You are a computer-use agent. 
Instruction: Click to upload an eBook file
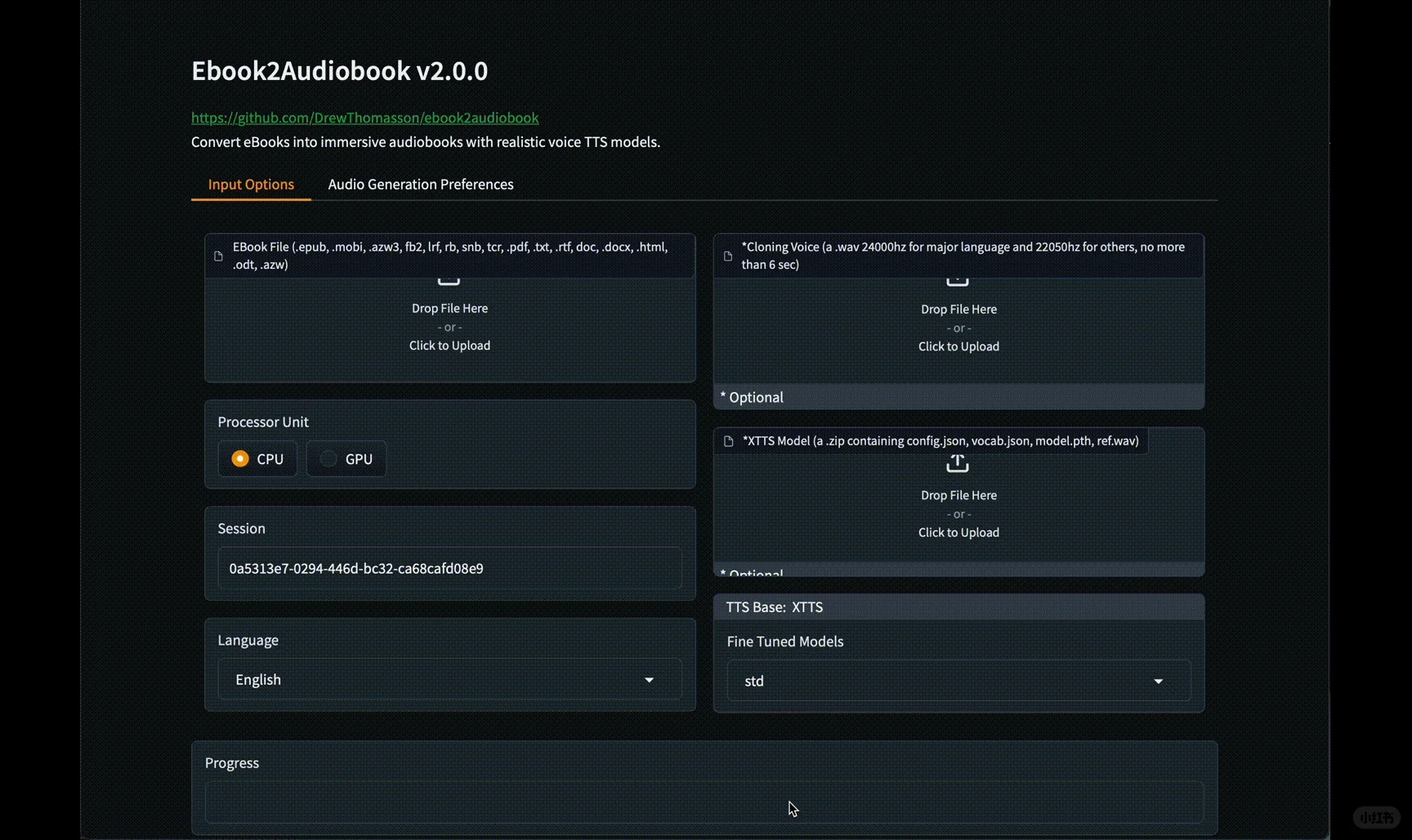click(449, 346)
